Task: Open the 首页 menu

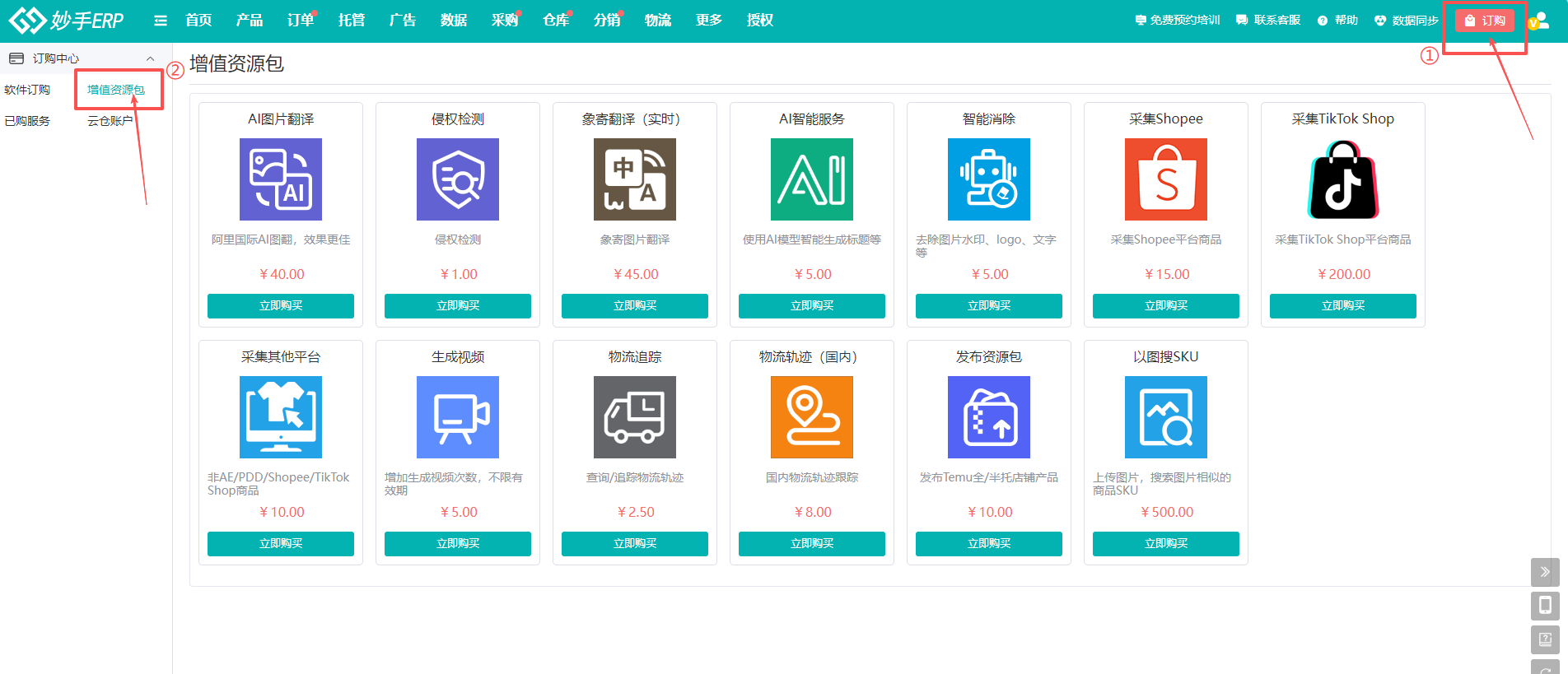Action: (x=198, y=21)
